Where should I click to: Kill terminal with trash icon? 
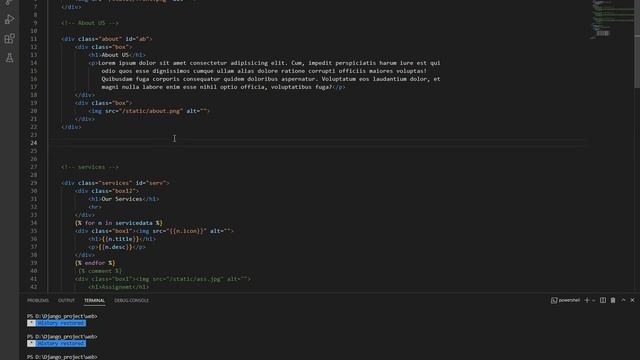[613, 300]
